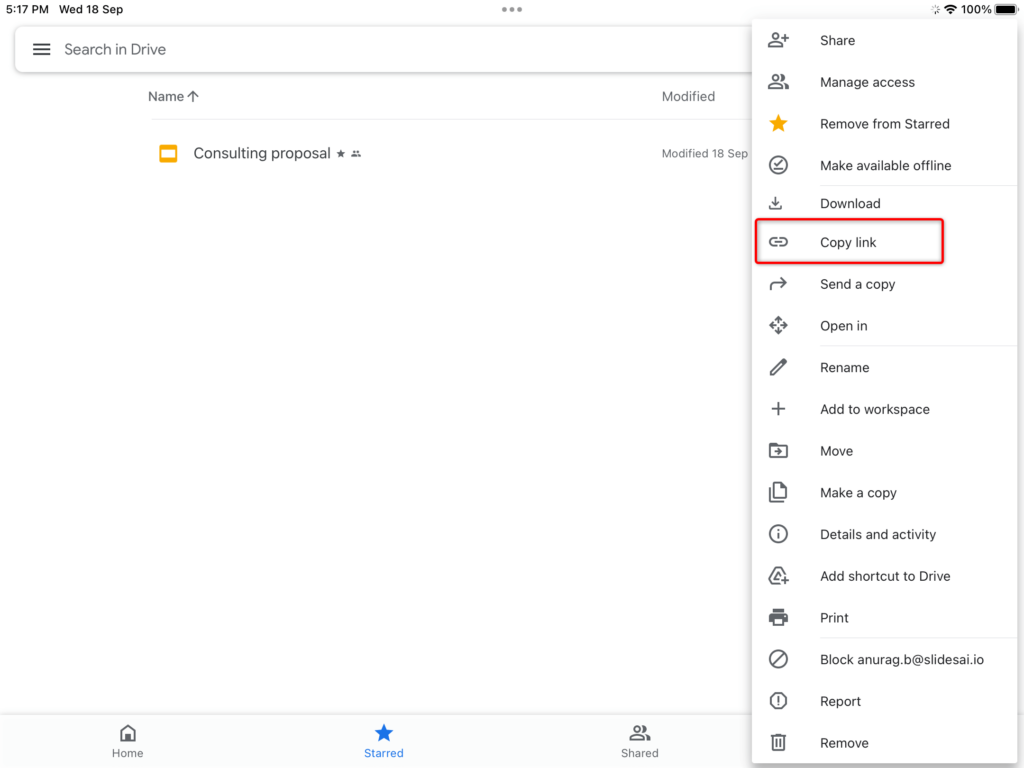Click the star icon beside Remove from Starred
Image resolution: width=1024 pixels, height=768 pixels.
(x=779, y=123)
